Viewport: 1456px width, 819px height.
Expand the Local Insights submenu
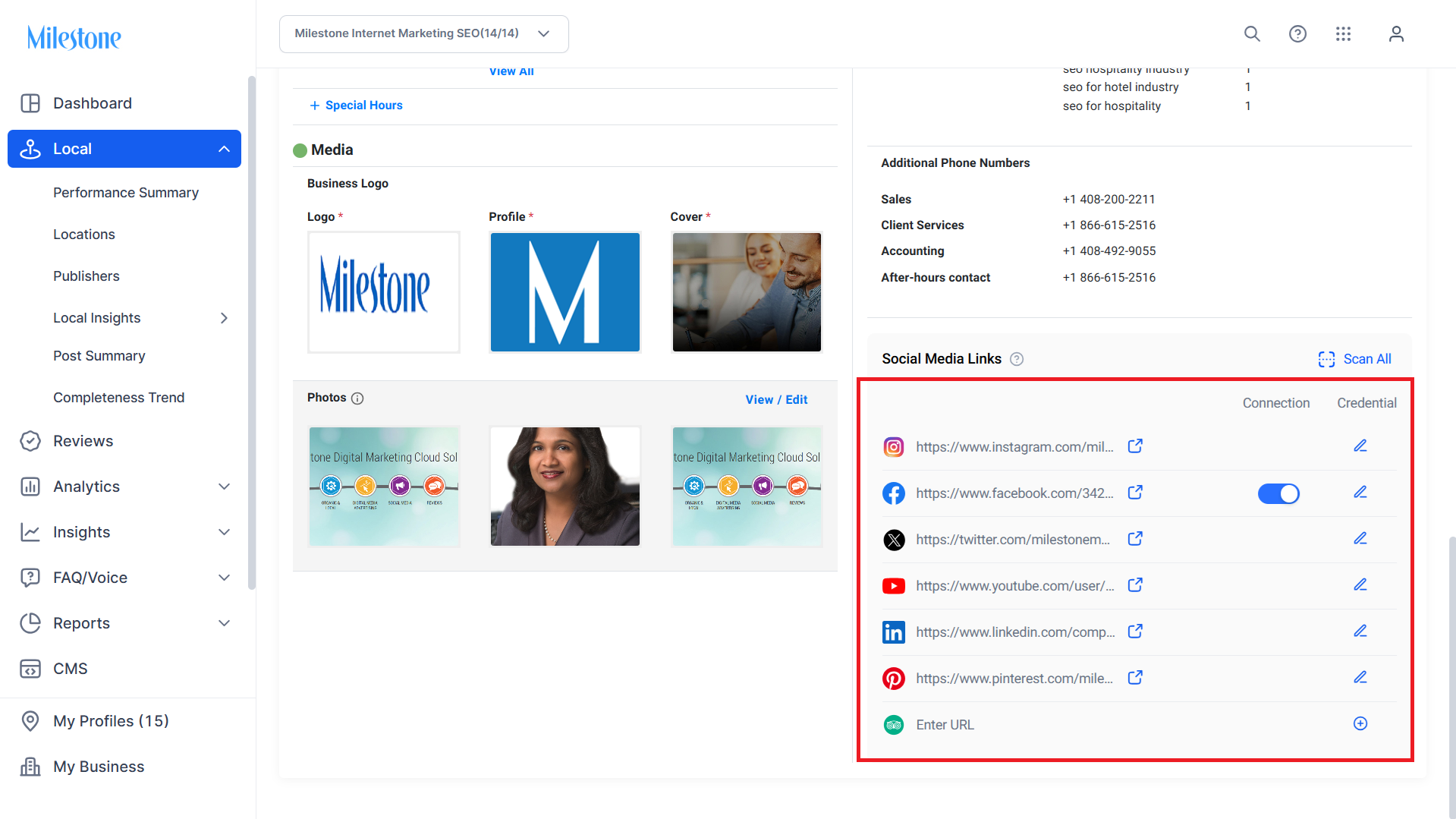tap(224, 318)
